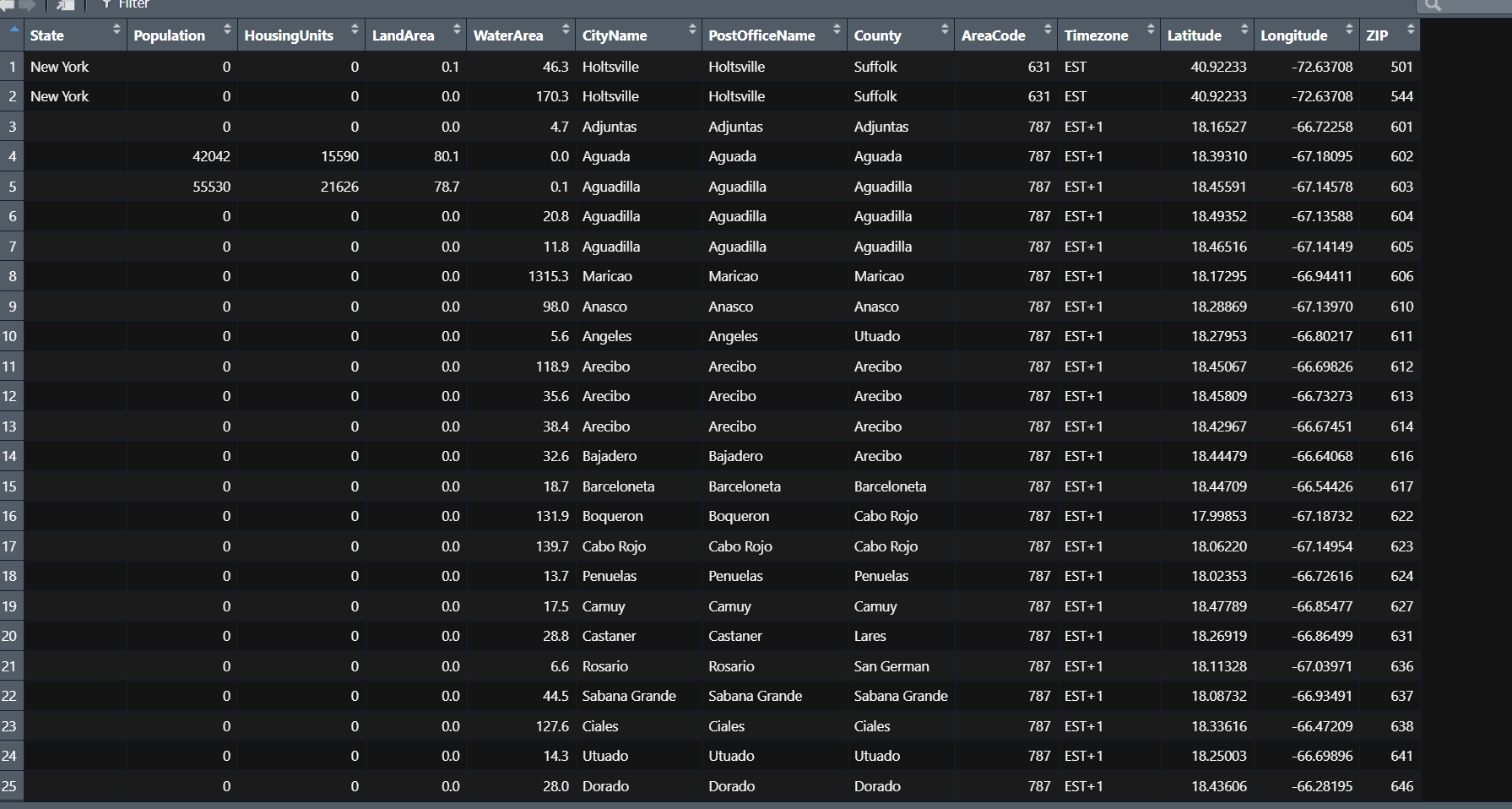Click the sort control on LandArea column
This screenshot has height=809, width=1512.
click(x=456, y=35)
